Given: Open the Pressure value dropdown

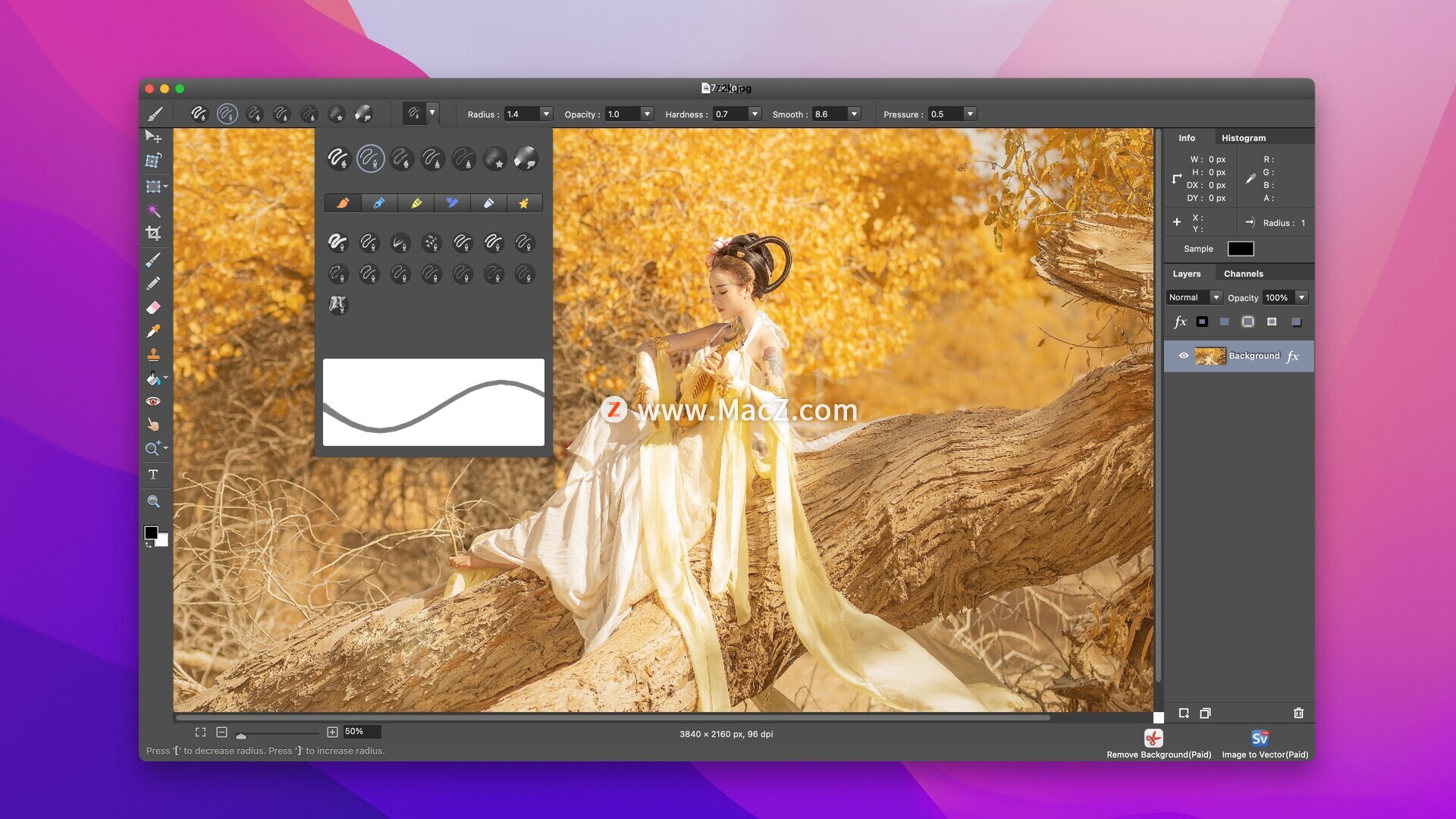Looking at the screenshot, I should pos(970,114).
